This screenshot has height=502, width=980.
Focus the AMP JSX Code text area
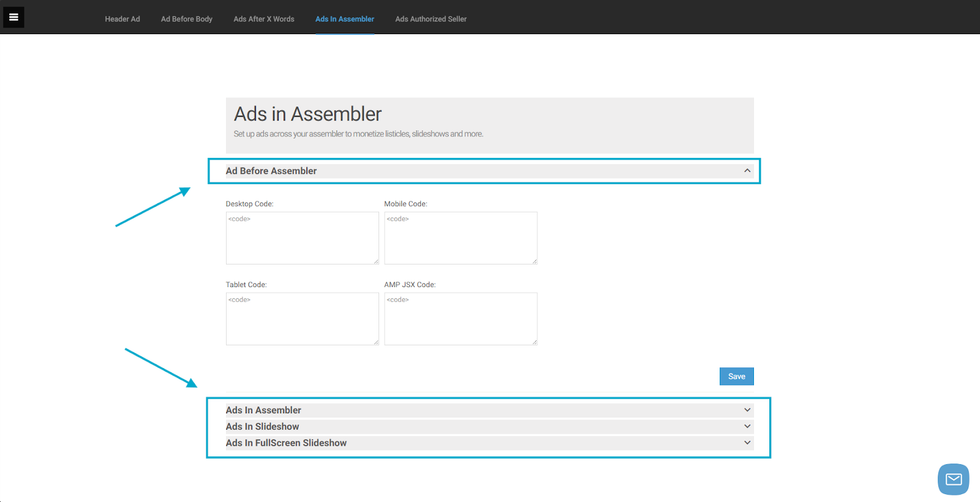click(460, 319)
